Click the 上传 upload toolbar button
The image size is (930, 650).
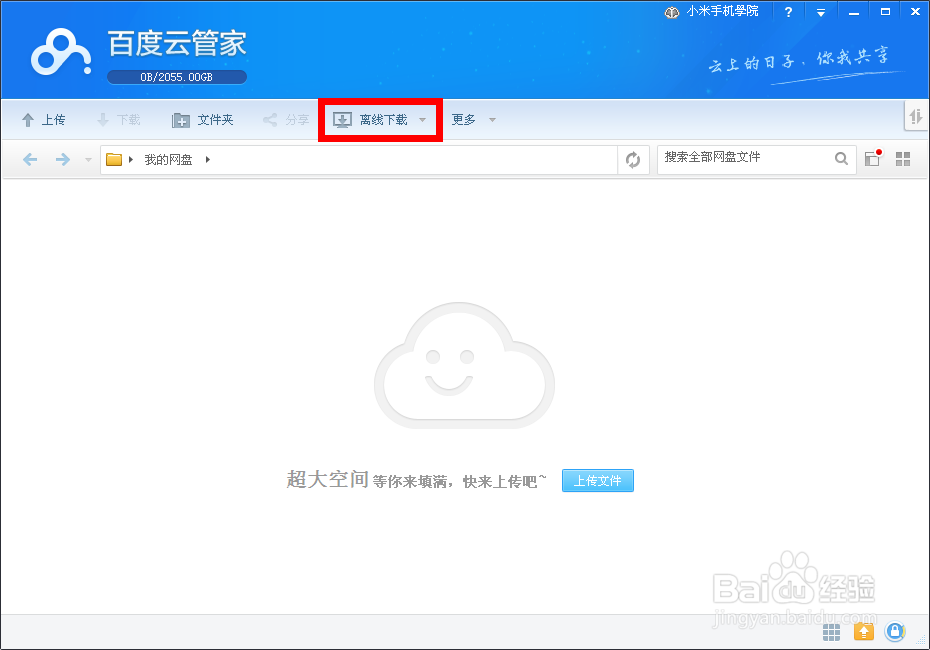(x=43, y=120)
